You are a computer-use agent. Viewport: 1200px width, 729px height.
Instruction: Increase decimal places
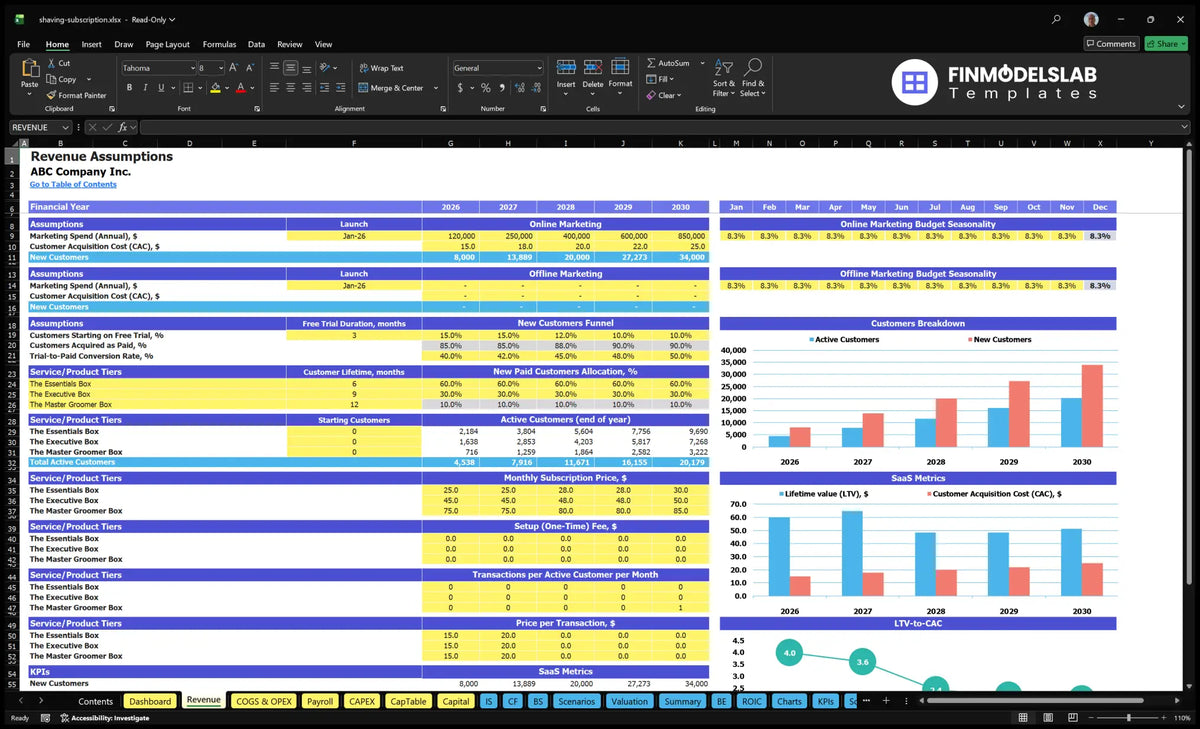pyautogui.click(x=519, y=88)
